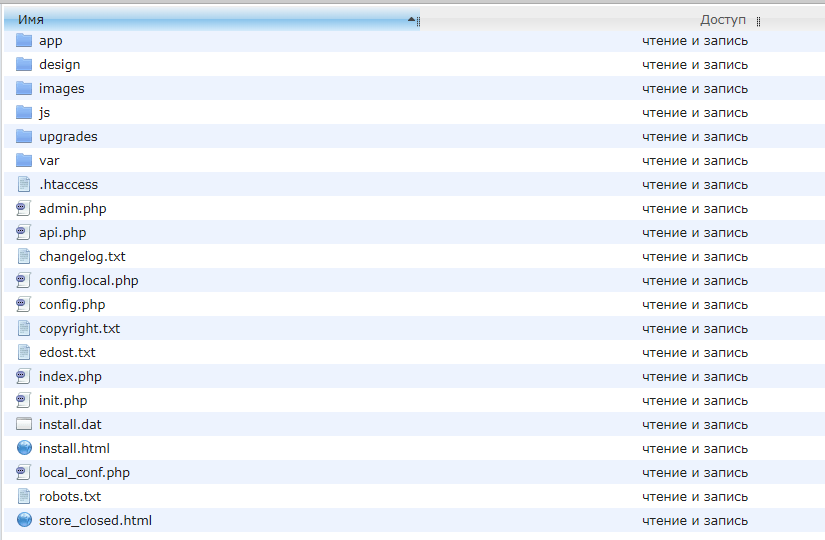Select the install.html file name

[74, 448]
